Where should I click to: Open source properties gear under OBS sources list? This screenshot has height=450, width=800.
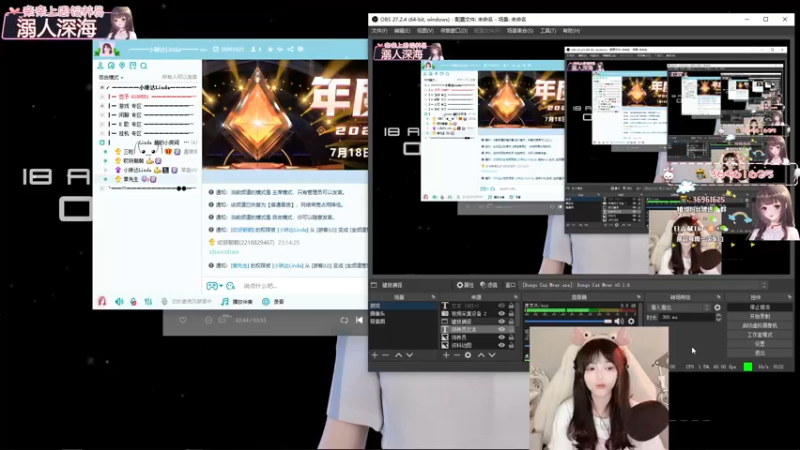point(468,355)
